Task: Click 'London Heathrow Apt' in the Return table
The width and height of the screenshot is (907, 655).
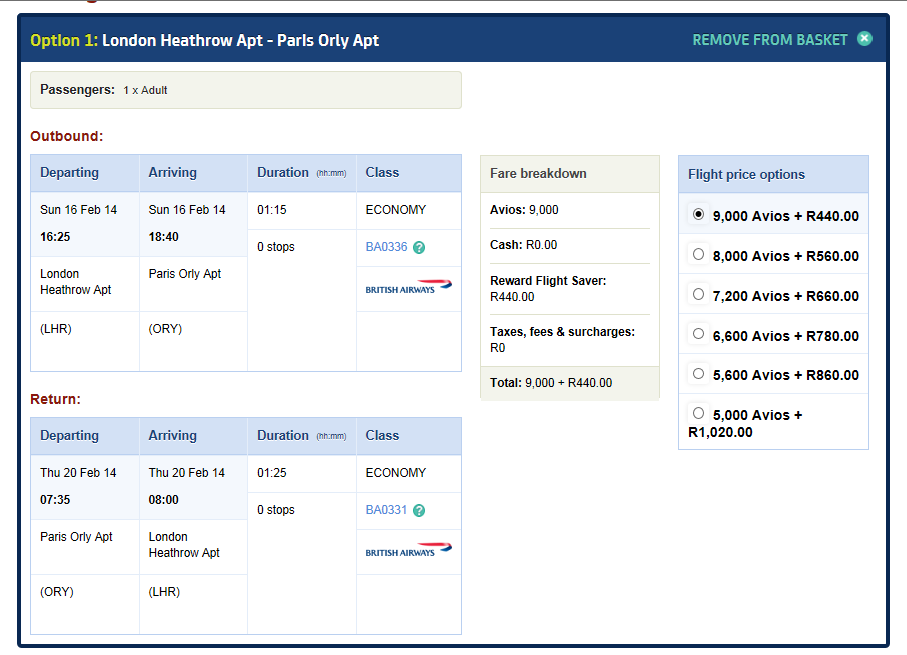Action: pyautogui.click(x=185, y=545)
